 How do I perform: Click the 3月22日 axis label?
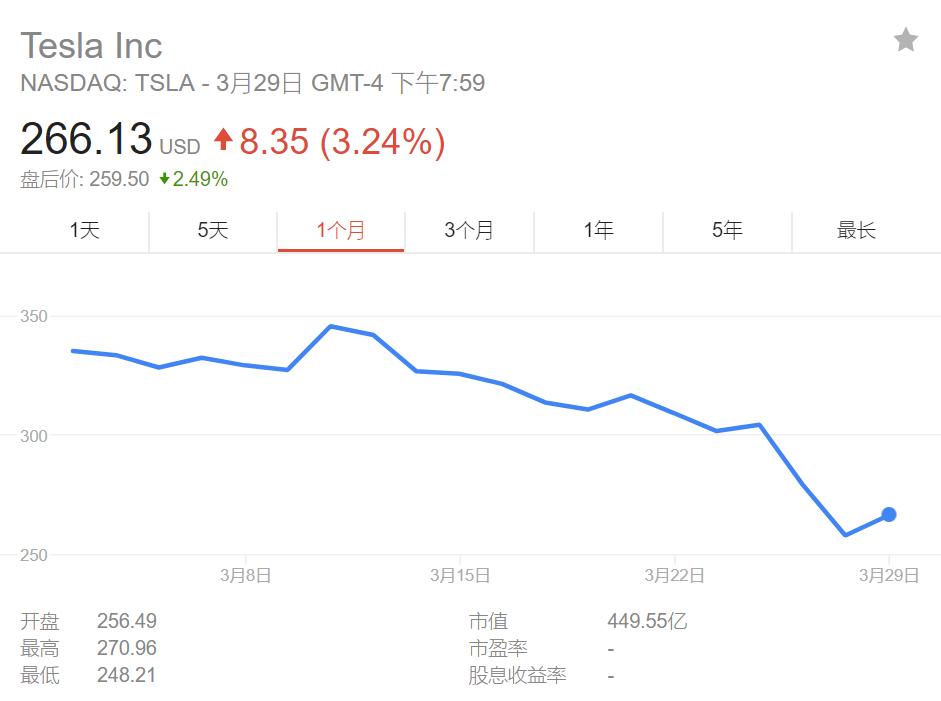click(x=675, y=576)
